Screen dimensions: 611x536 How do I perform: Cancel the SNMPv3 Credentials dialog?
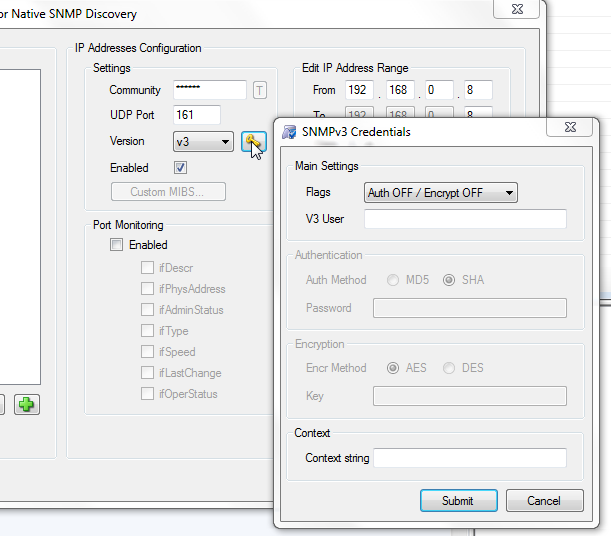(545, 500)
